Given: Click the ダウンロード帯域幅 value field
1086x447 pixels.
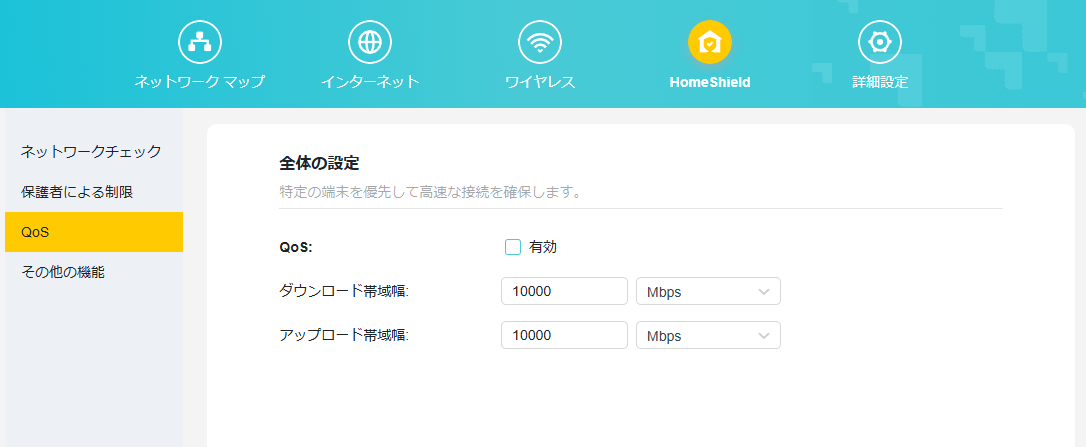Looking at the screenshot, I should click(564, 291).
